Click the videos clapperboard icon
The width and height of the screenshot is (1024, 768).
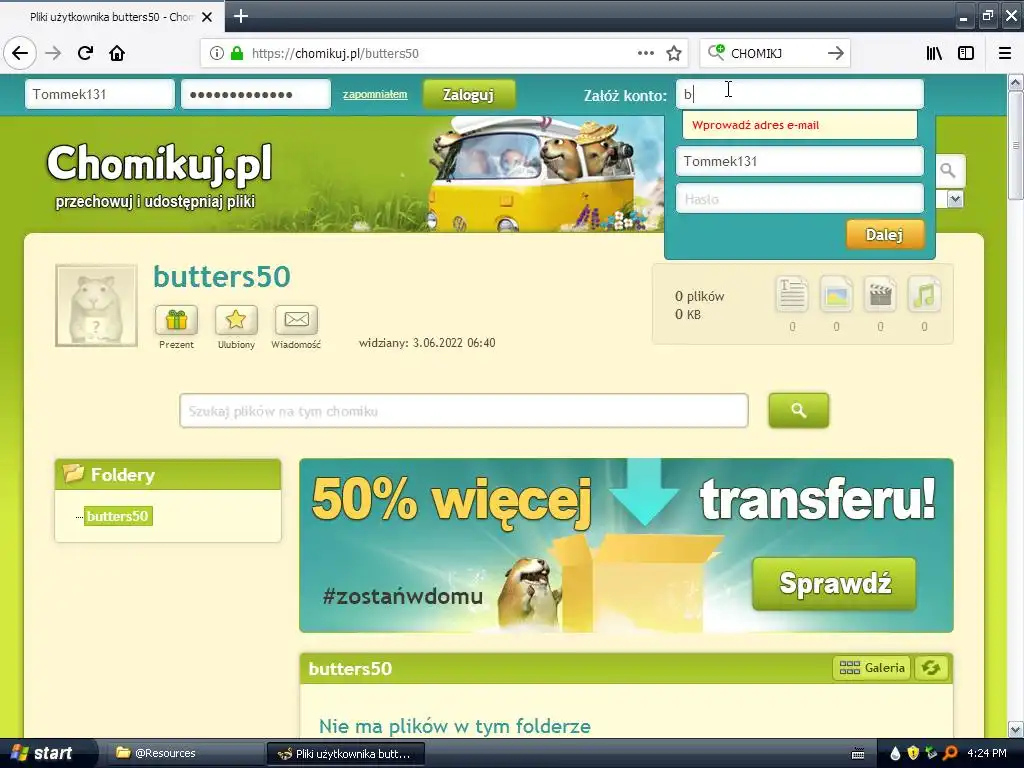coord(880,295)
